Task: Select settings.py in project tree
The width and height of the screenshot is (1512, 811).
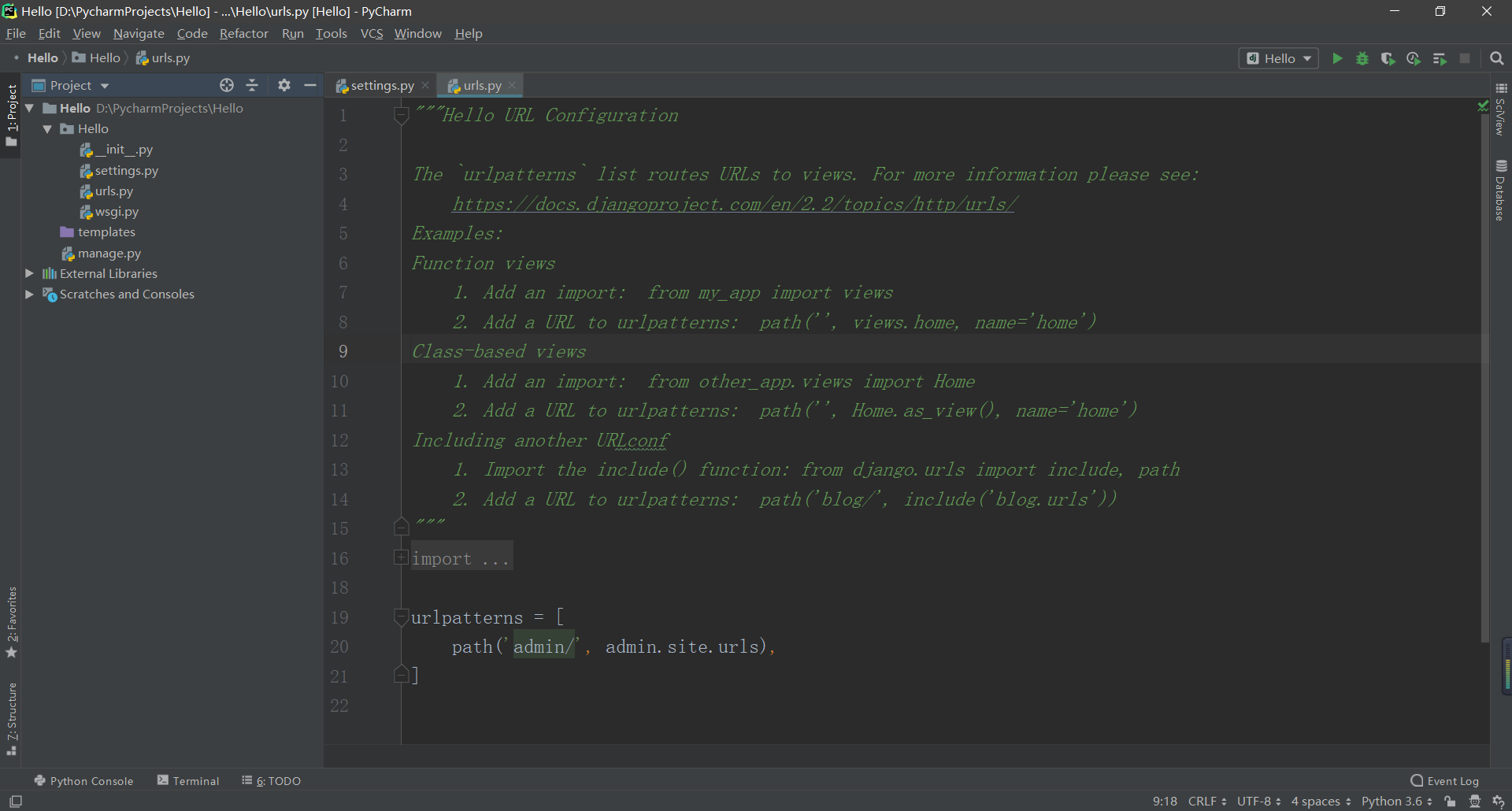Action: tap(119, 170)
